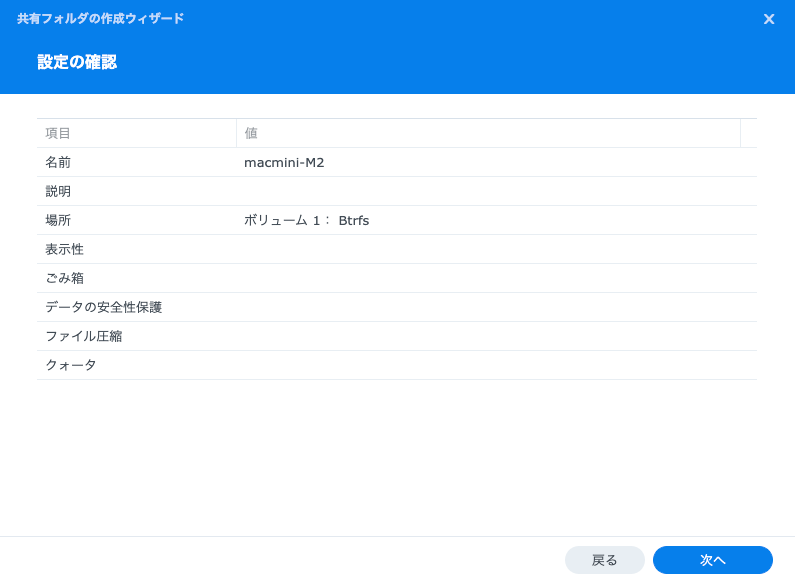
Task: Click the 設定の確認 heading
Action: coord(77,62)
